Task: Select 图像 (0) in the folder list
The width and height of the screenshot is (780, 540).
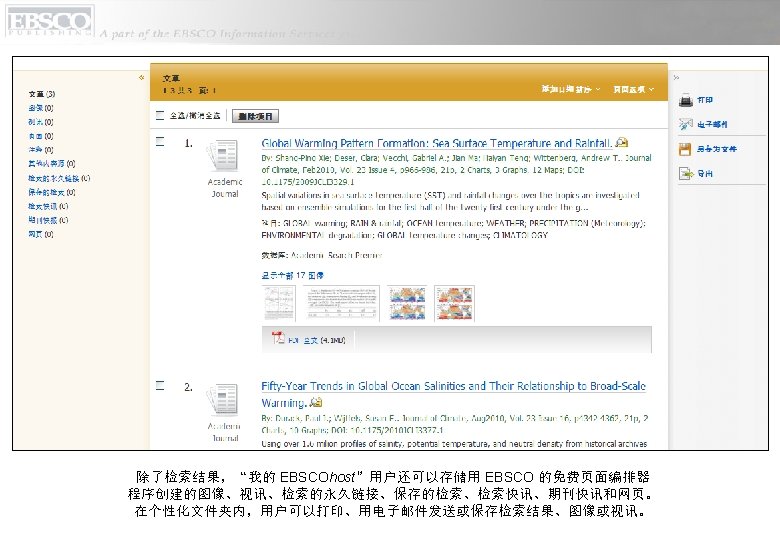Action: [41, 107]
